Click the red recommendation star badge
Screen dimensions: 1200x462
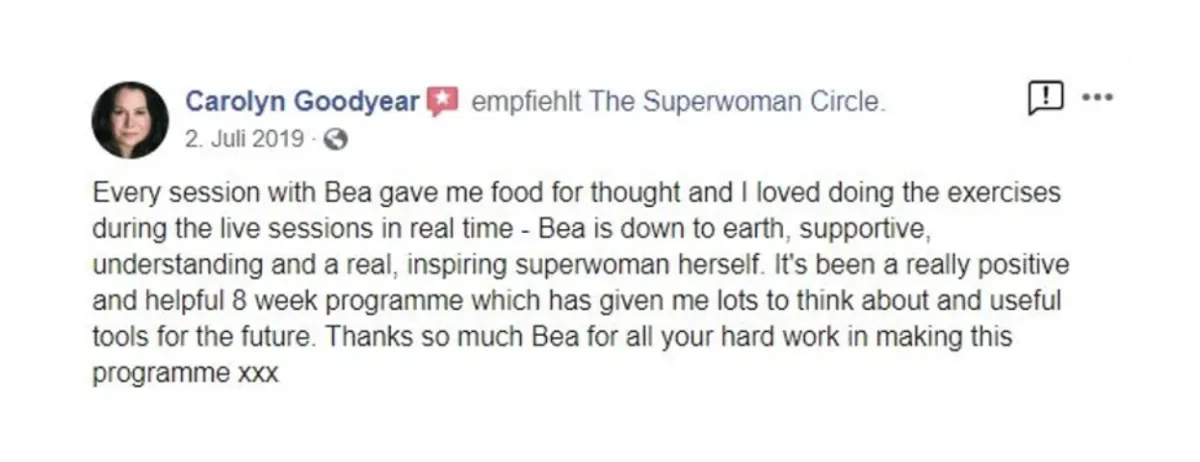(x=442, y=101)
